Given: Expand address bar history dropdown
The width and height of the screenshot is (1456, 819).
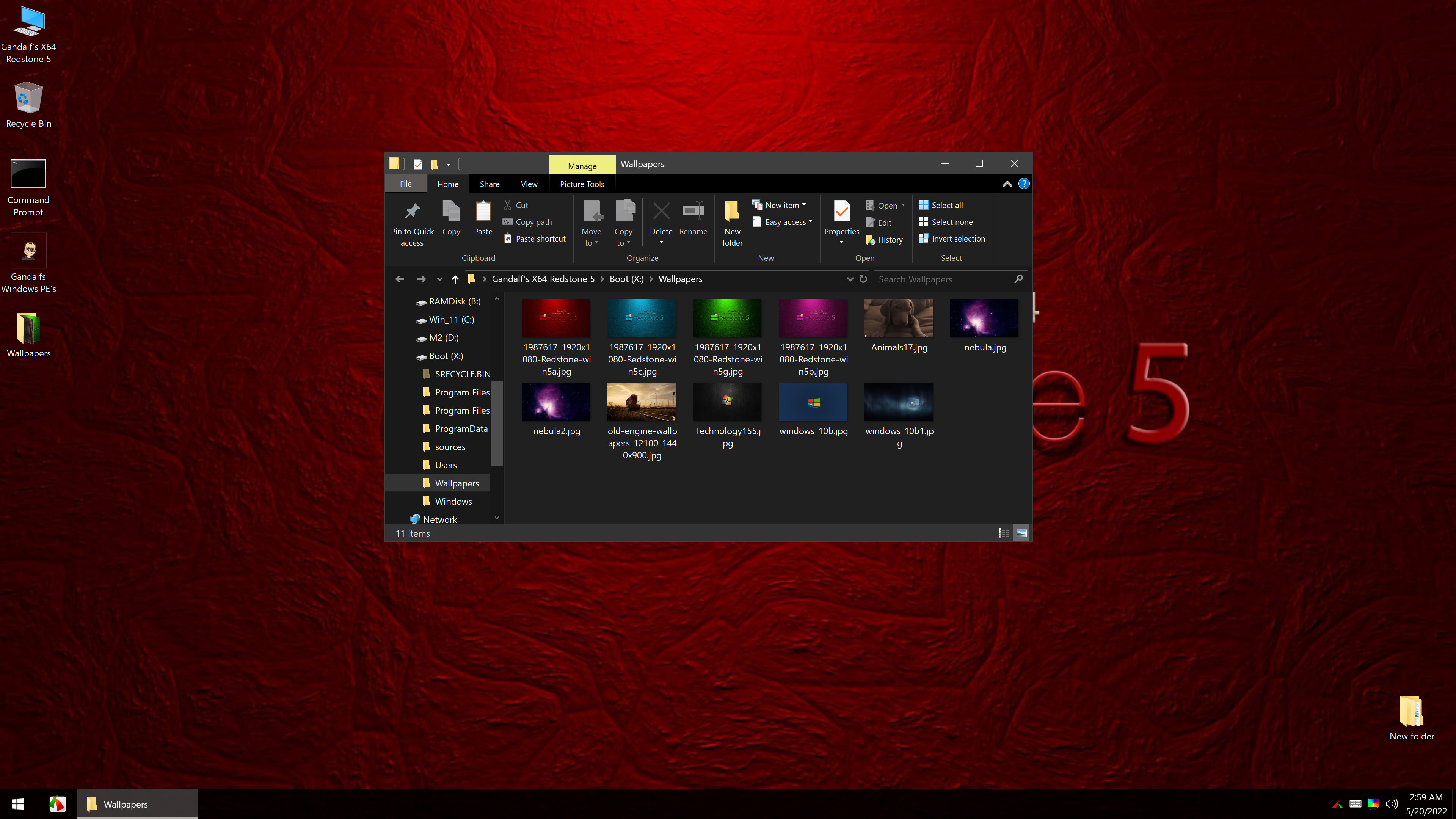Looking at the screenshot, I should point(850,279).
